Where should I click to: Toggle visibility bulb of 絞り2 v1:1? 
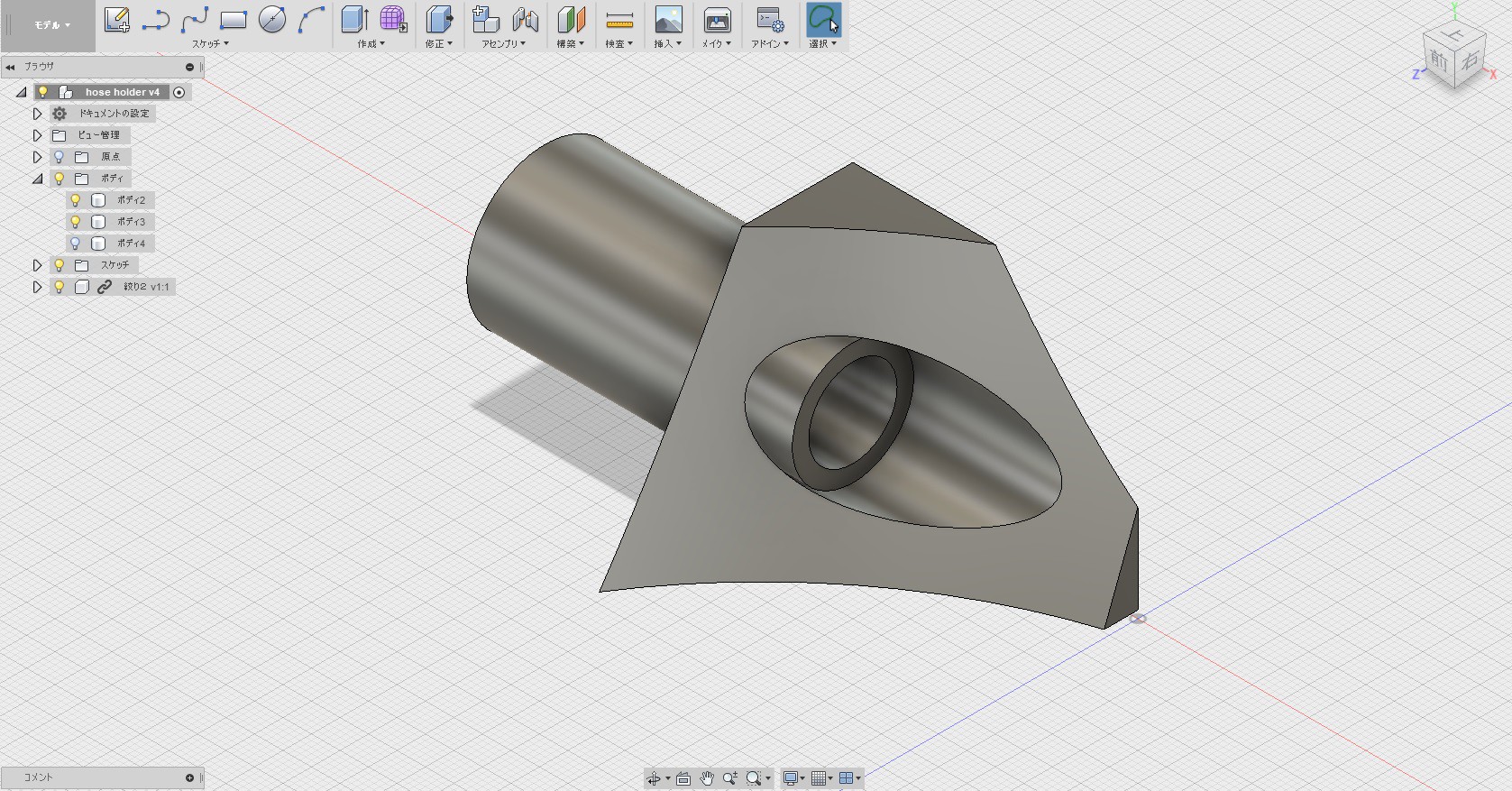[60, 287]
